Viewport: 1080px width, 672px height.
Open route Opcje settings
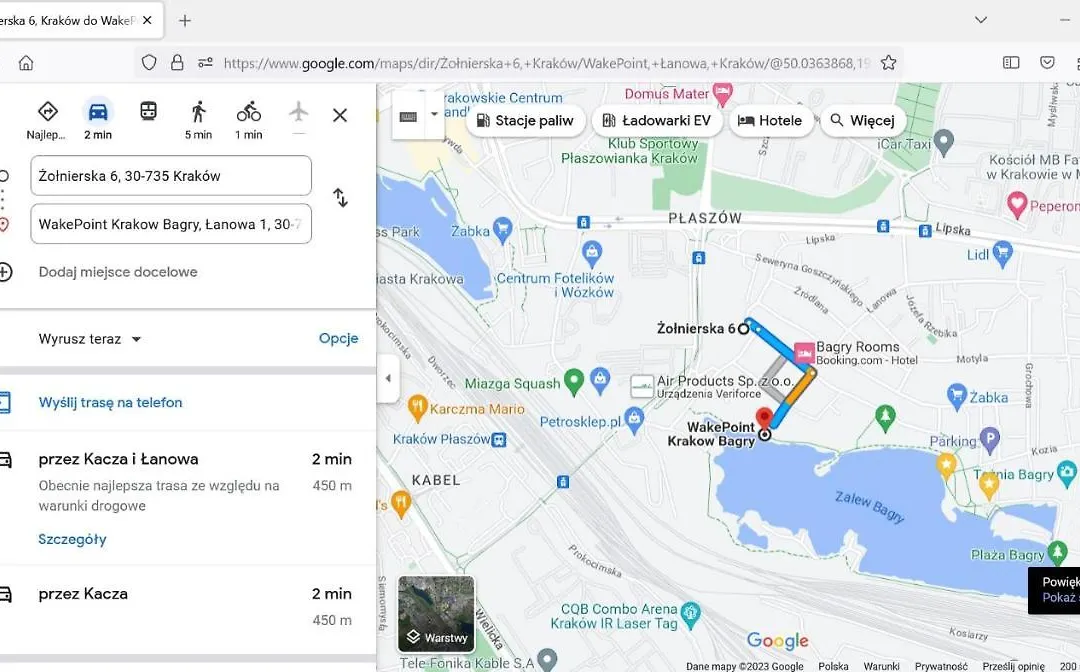click(x=338, y=338)
